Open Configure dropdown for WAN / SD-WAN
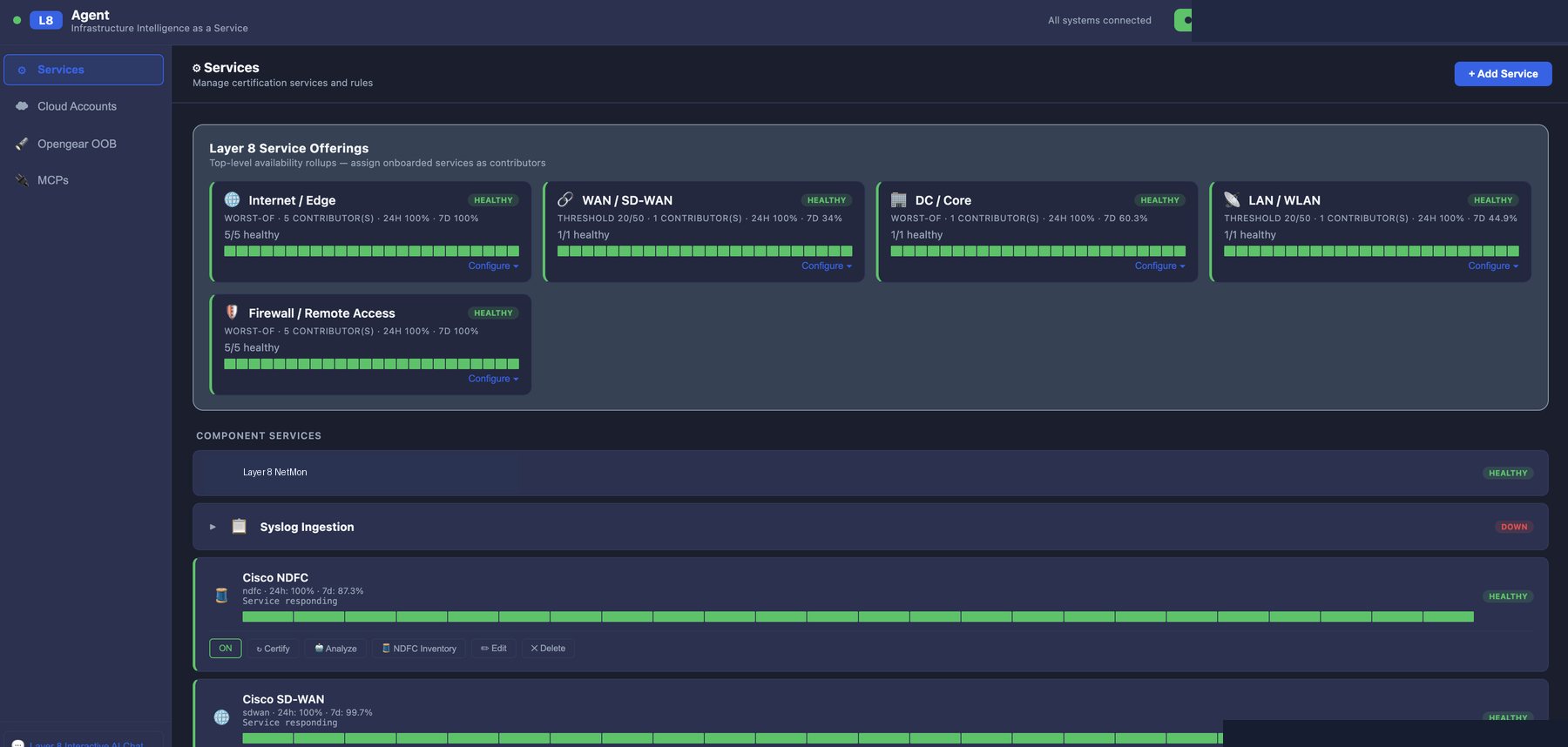 click(x=827, y=266)
